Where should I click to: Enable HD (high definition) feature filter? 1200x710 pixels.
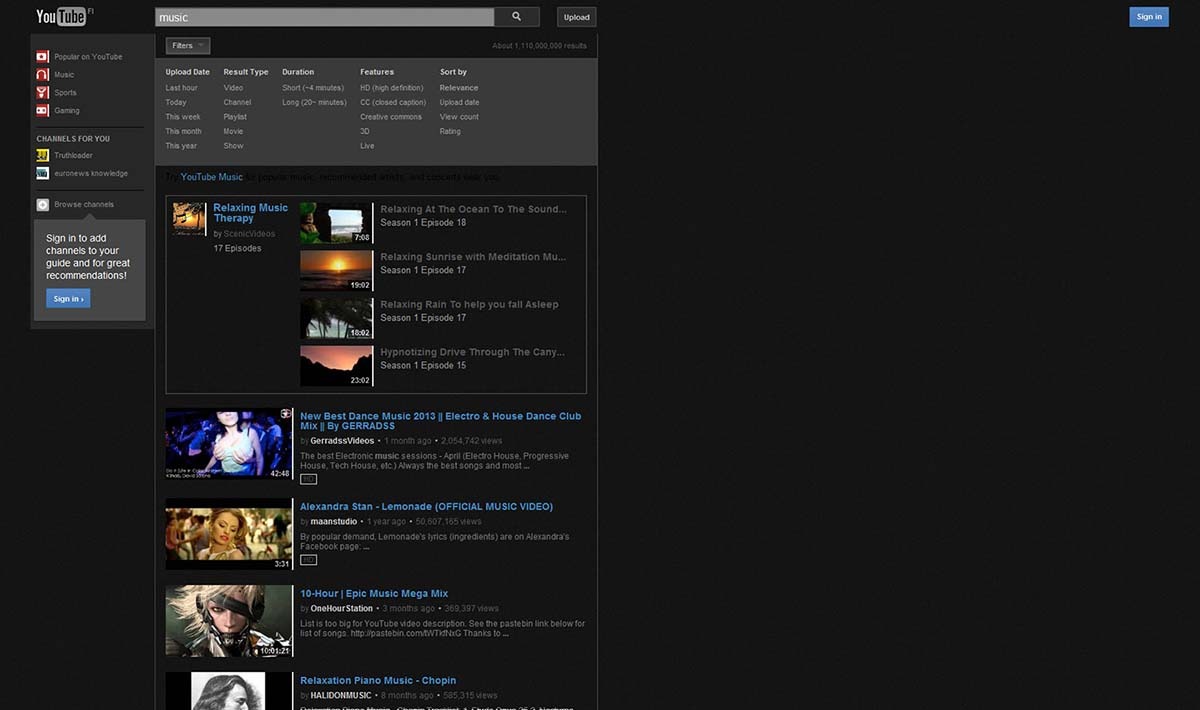coord(392,88)
